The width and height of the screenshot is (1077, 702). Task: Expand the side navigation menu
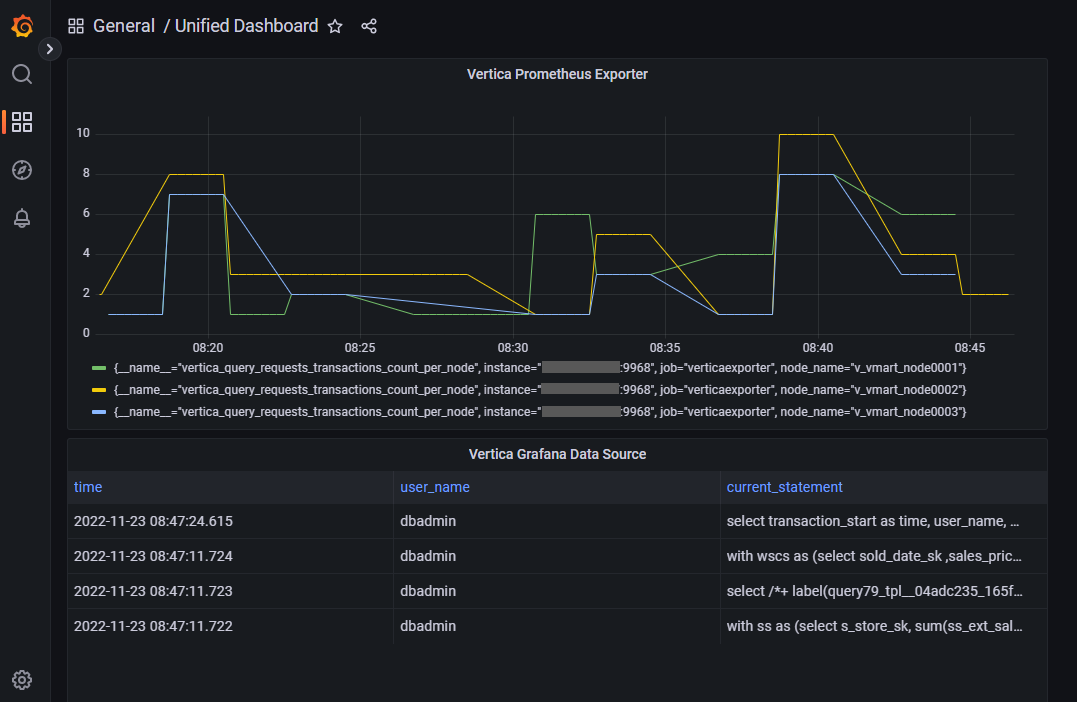(49, 49)
